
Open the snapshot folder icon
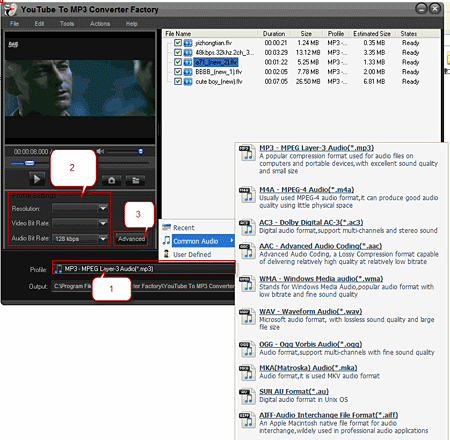pos(135,180)
